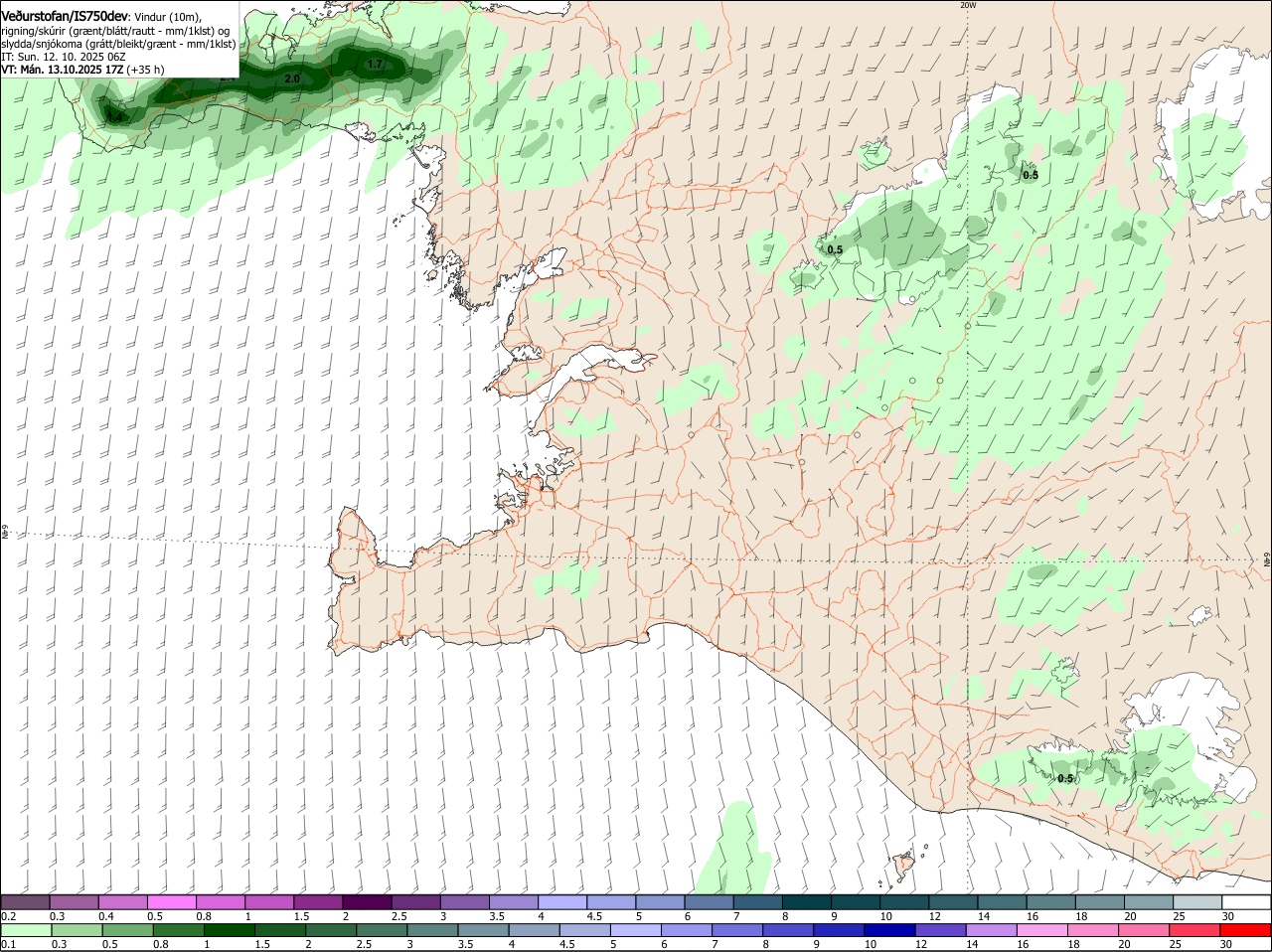Click the 30 label of lower legend
The height and width of the screenshot is (952, 1272).
(x=1226, y=944)
